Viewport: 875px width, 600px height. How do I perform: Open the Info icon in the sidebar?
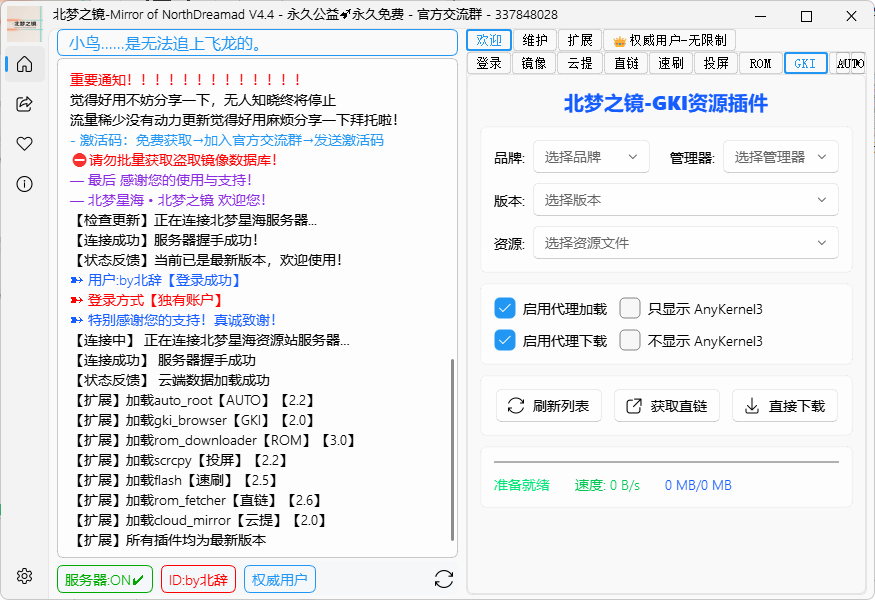[23, 182]
